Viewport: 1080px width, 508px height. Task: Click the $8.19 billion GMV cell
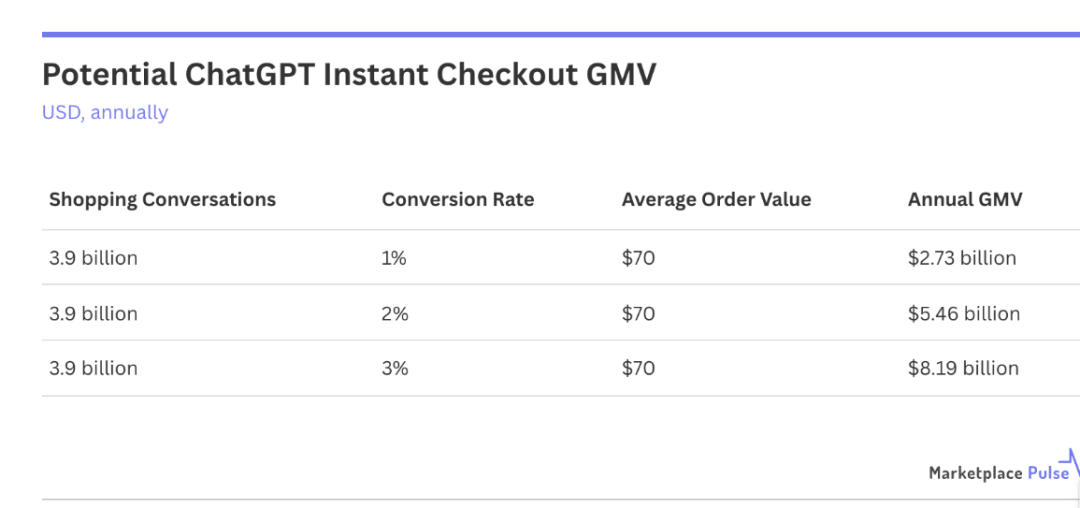[963, 368]
